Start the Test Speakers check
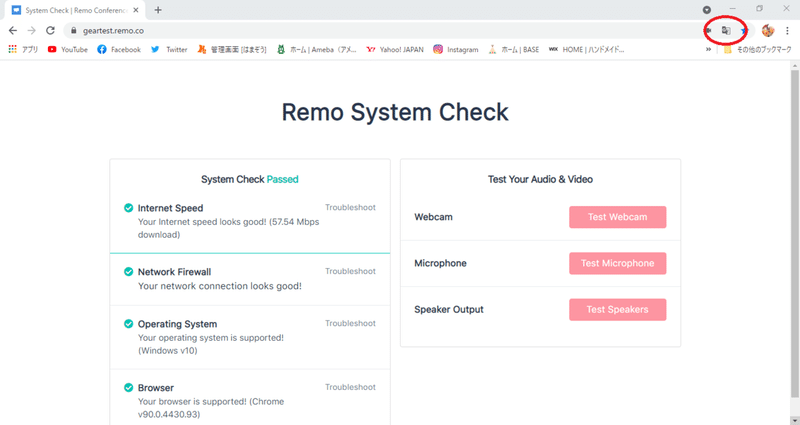The height and width of the screenshot is (425, 800). pyautogui.click(x=617, y=309)
